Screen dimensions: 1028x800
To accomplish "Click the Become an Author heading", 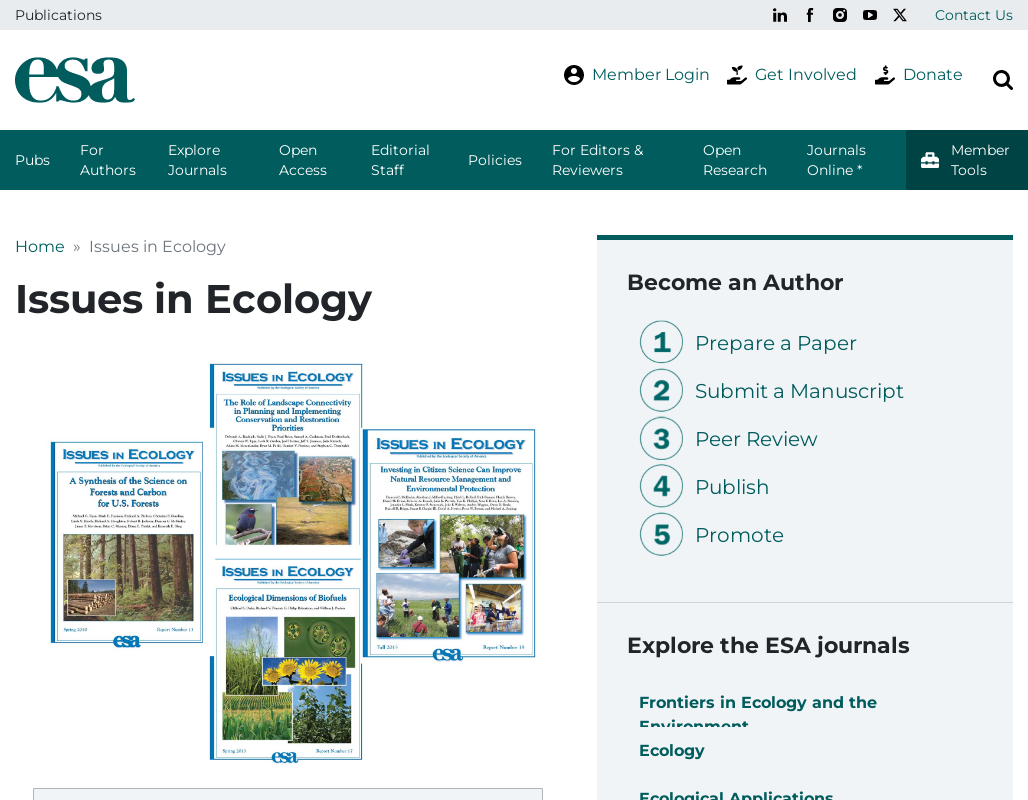I will point(735,283).
